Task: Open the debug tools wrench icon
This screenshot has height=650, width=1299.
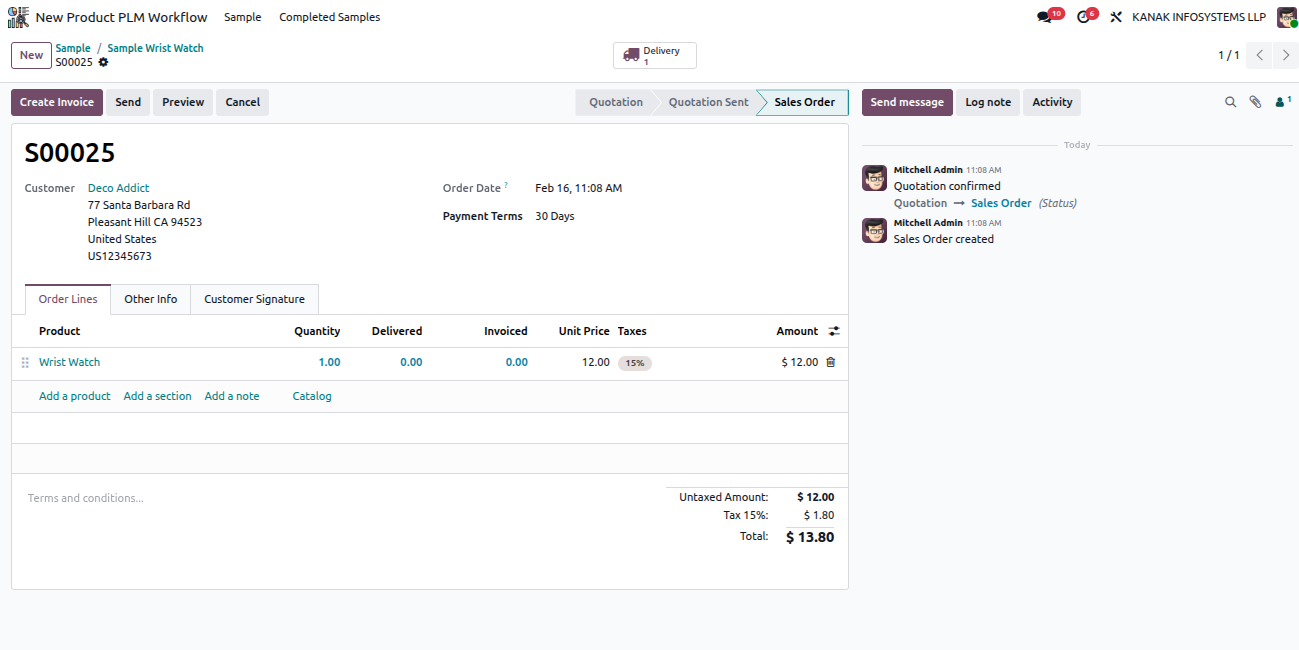Action: point(1116,17)
